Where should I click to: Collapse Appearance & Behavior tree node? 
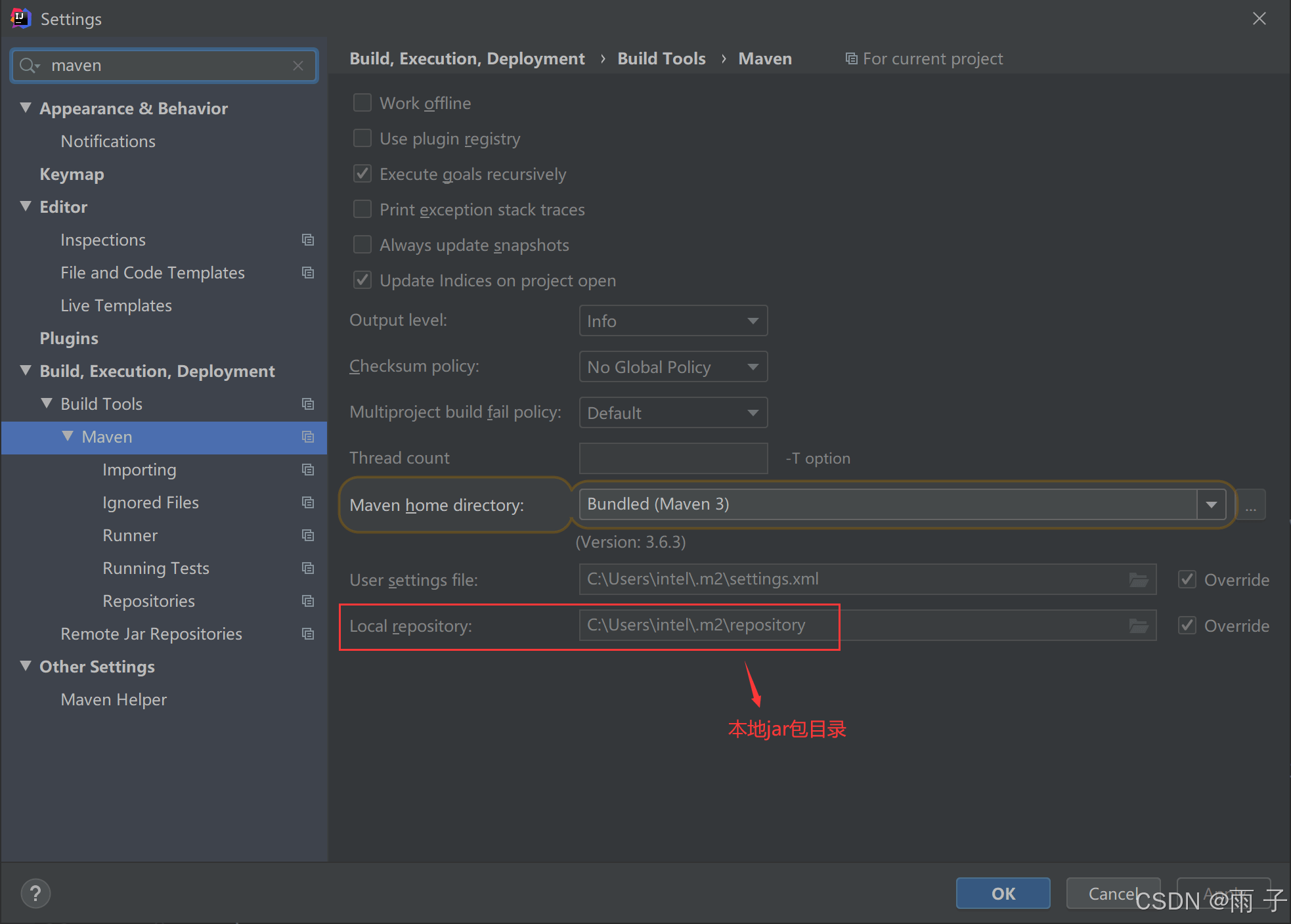26,108
